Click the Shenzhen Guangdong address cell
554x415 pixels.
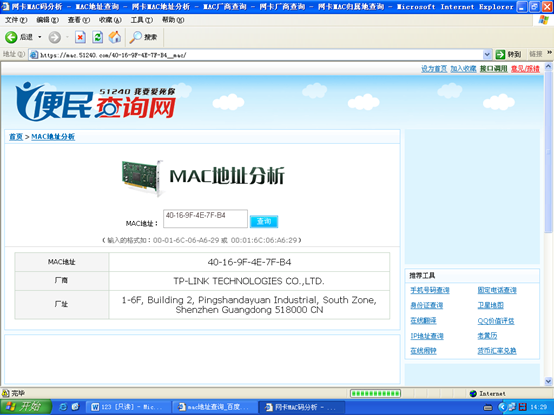pos(249,305)
